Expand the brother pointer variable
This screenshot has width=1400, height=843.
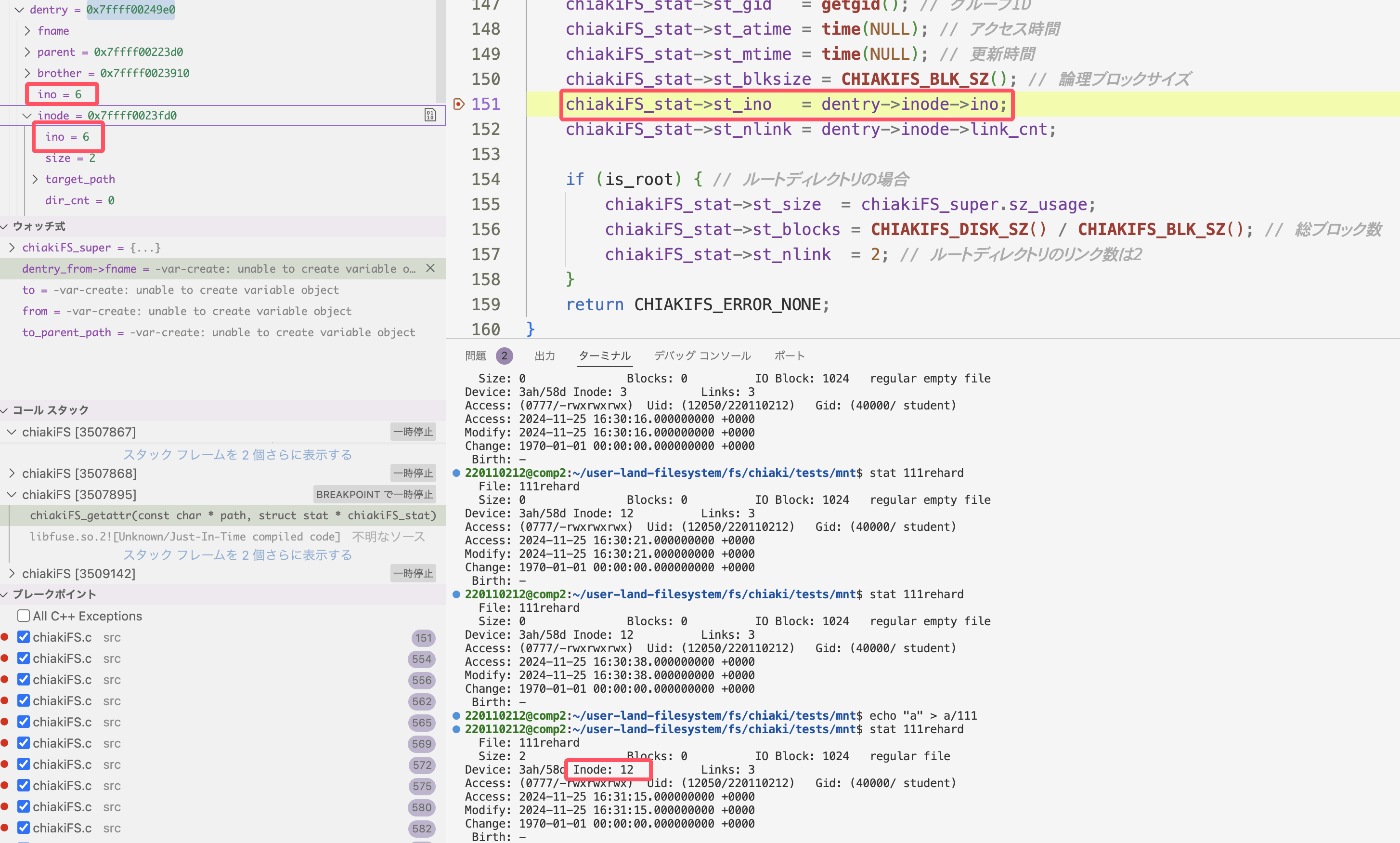(x=27, y=73)
